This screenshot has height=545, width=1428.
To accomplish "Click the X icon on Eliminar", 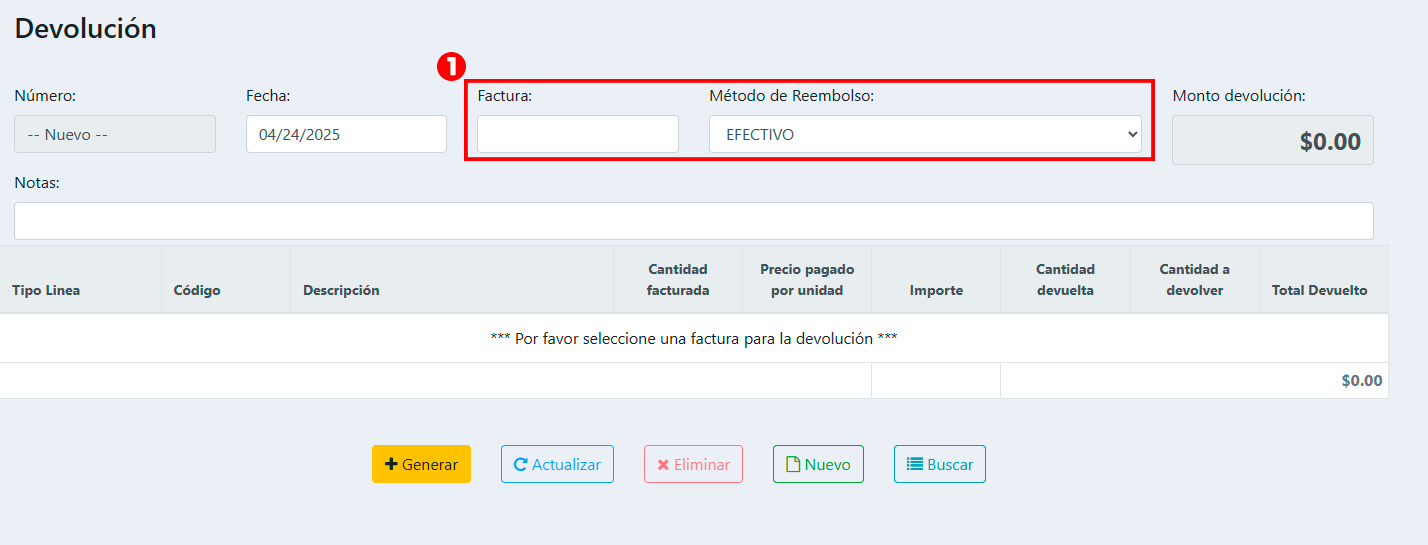I will click(663, 465).
